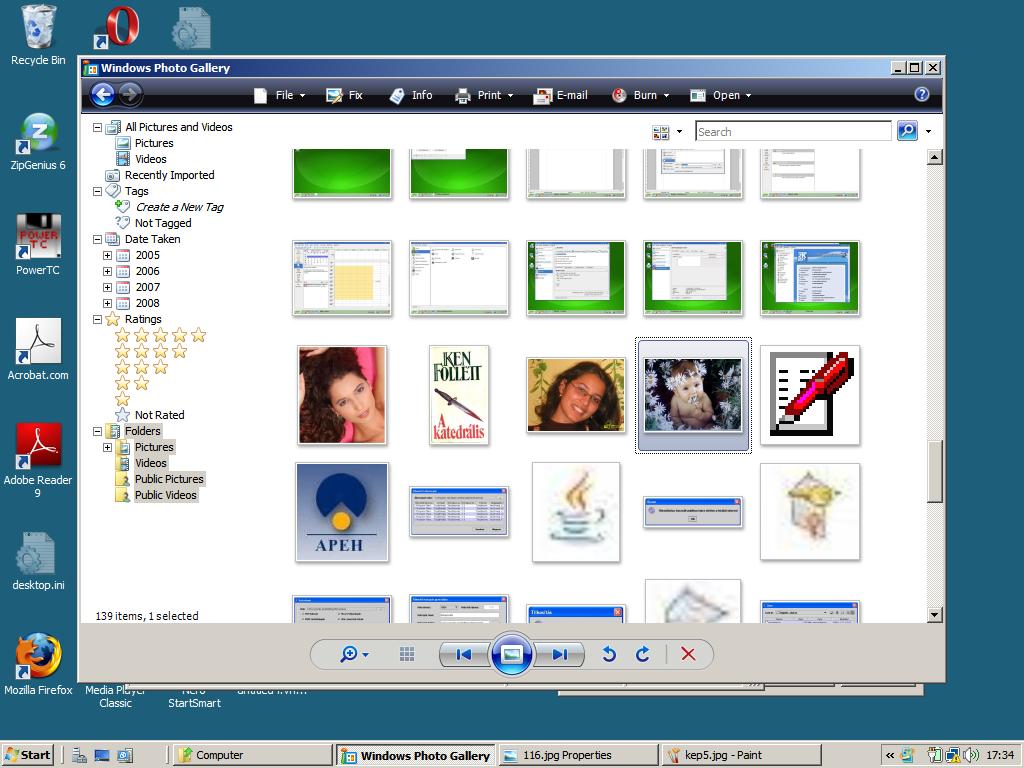Rotate picture clockwise
Viewport: 1024px width, 768px height.
click(x=643, y=654)
